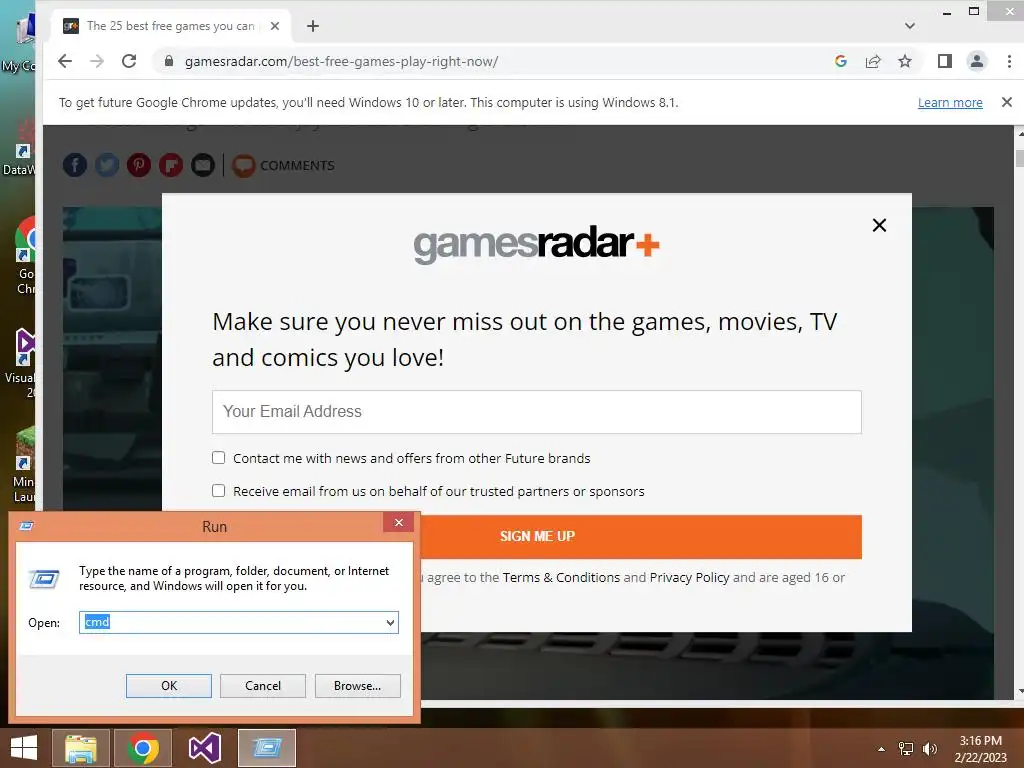Click the Windows Start button
The height and width of the screenshot is (768, 1024).
click(x=24, y=748)
